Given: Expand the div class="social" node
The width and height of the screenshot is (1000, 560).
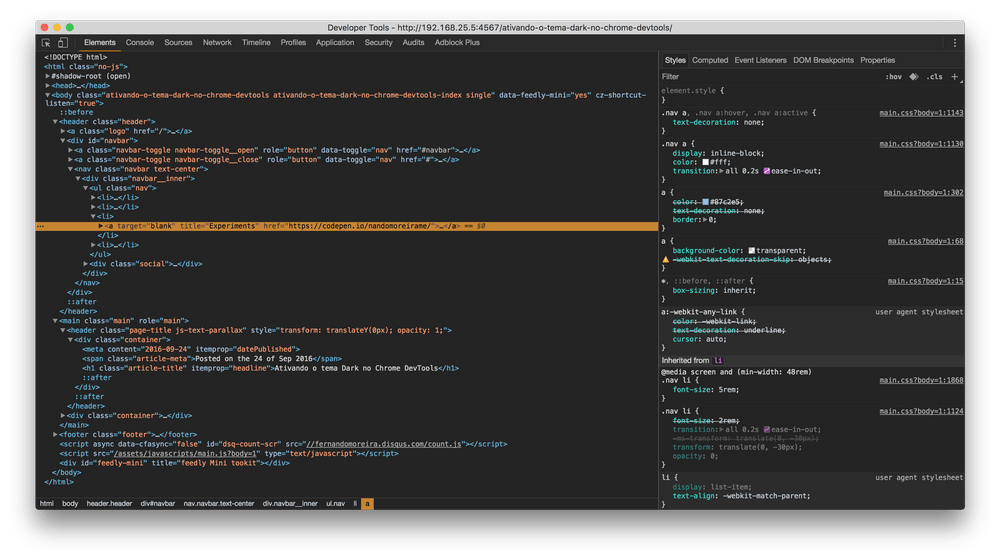Looking at the screenshot, I should 85,263.
